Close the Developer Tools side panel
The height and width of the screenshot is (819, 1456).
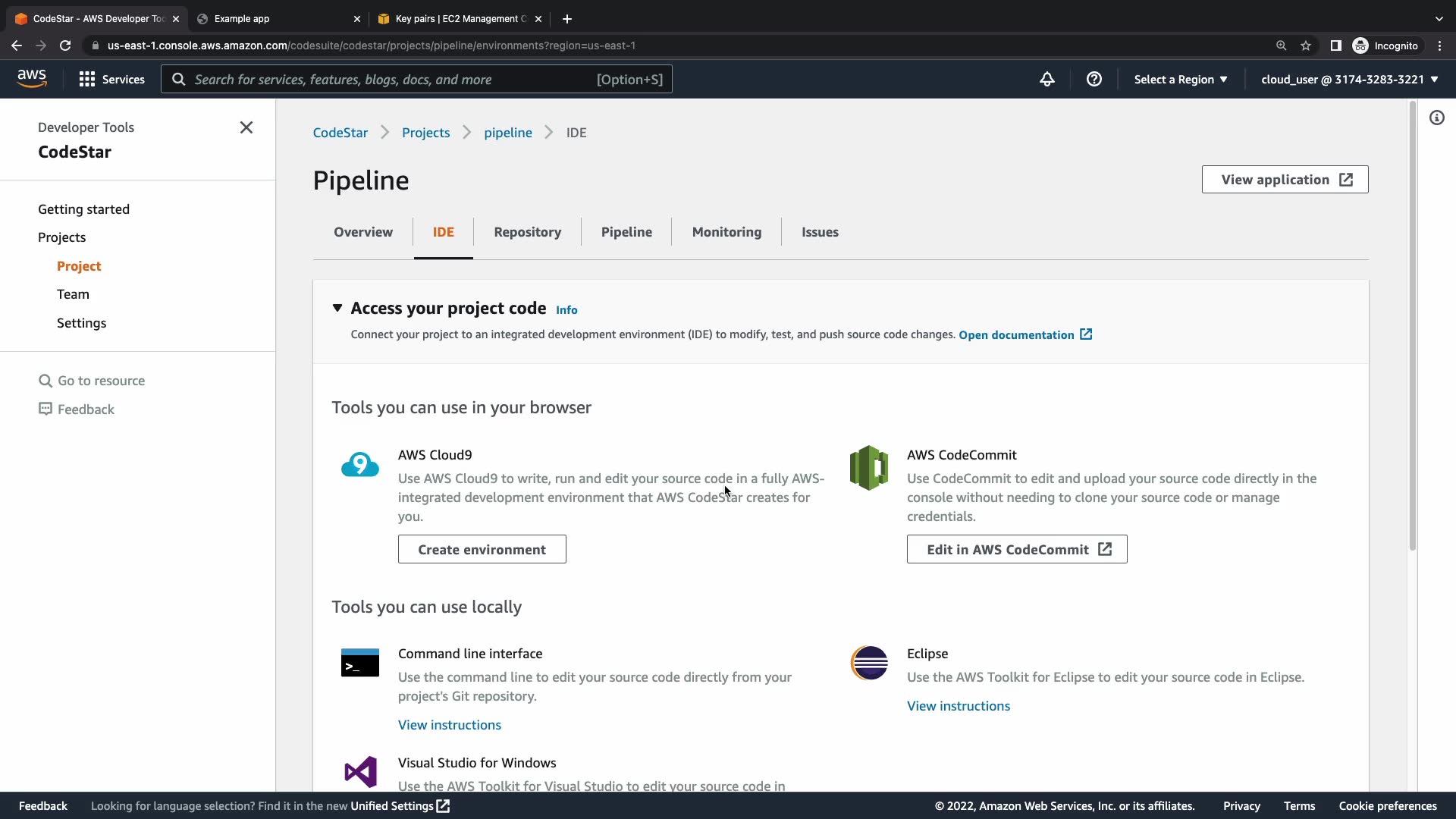point(246,127)
